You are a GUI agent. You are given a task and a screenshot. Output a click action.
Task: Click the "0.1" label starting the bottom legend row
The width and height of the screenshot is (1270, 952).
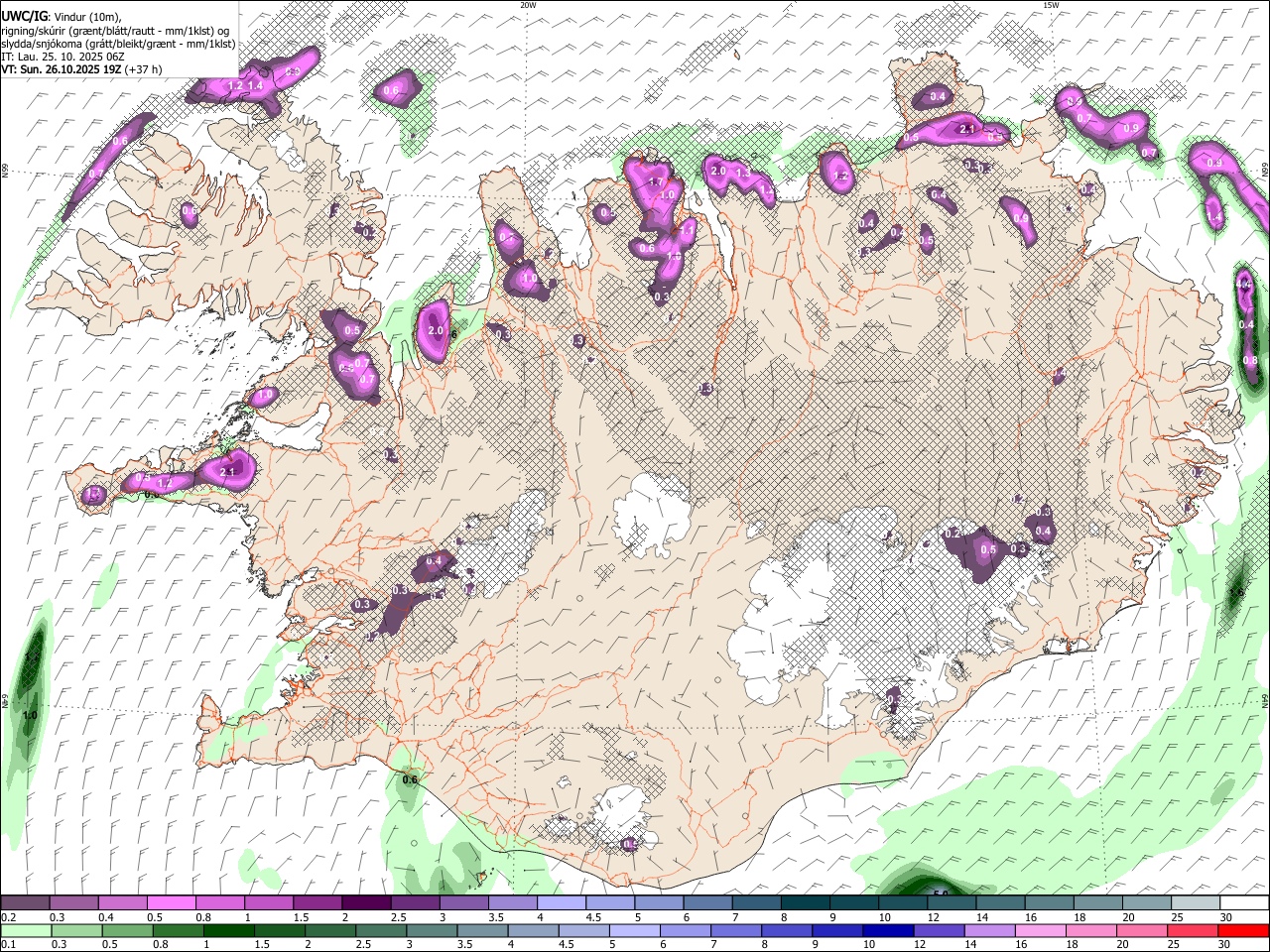click(8, 945)
